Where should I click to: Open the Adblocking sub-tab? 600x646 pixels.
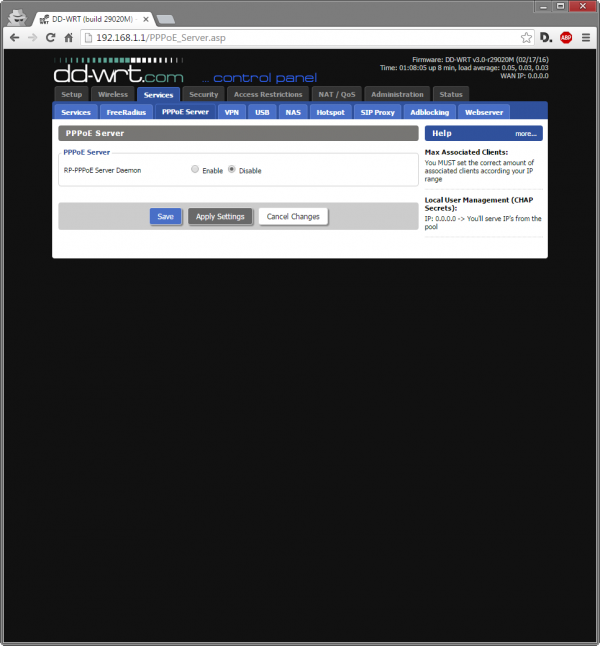point(429,112)
